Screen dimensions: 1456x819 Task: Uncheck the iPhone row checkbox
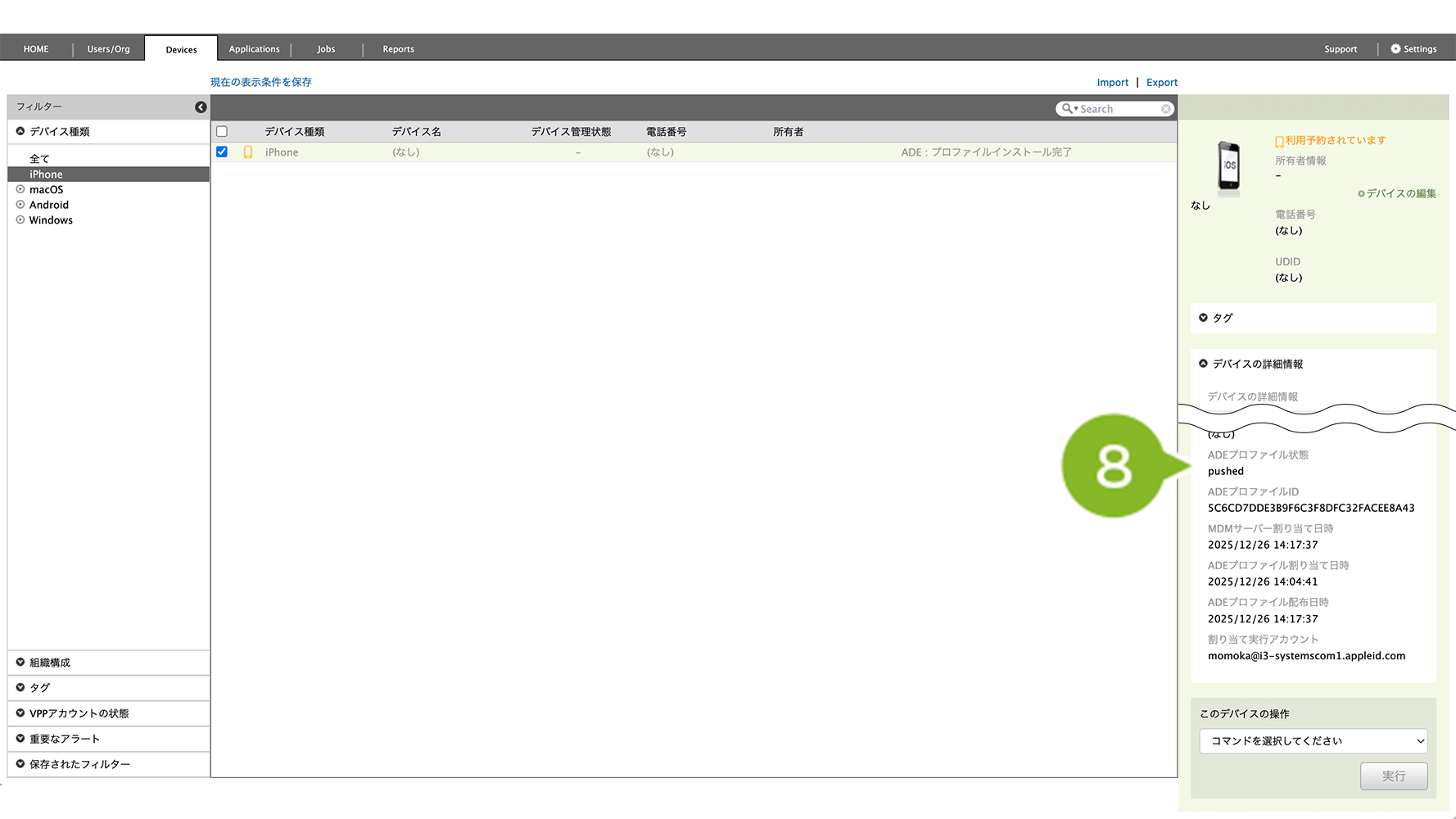pyautogui.click(x=222, y=152)
